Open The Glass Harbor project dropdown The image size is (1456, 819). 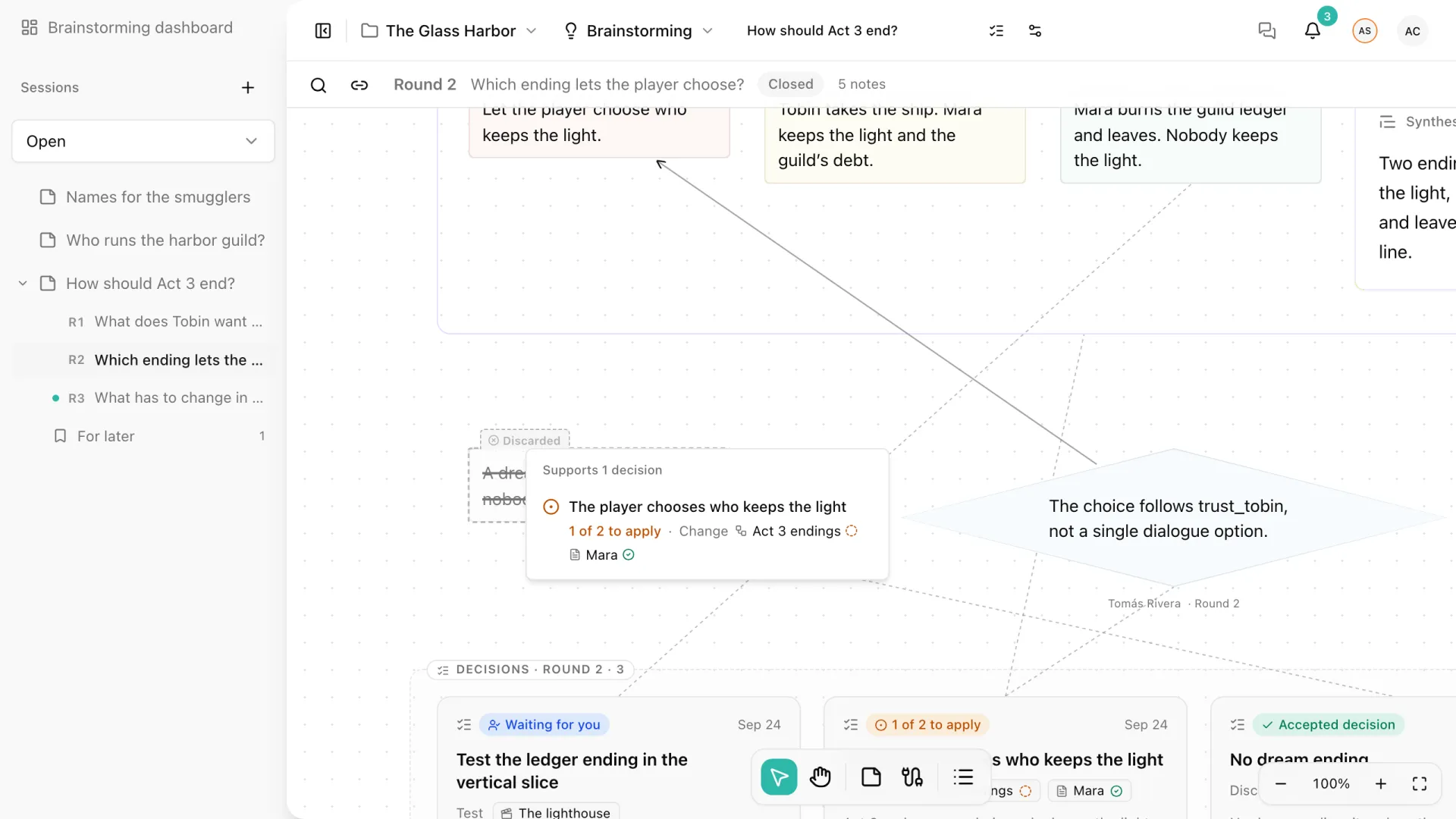450,31
